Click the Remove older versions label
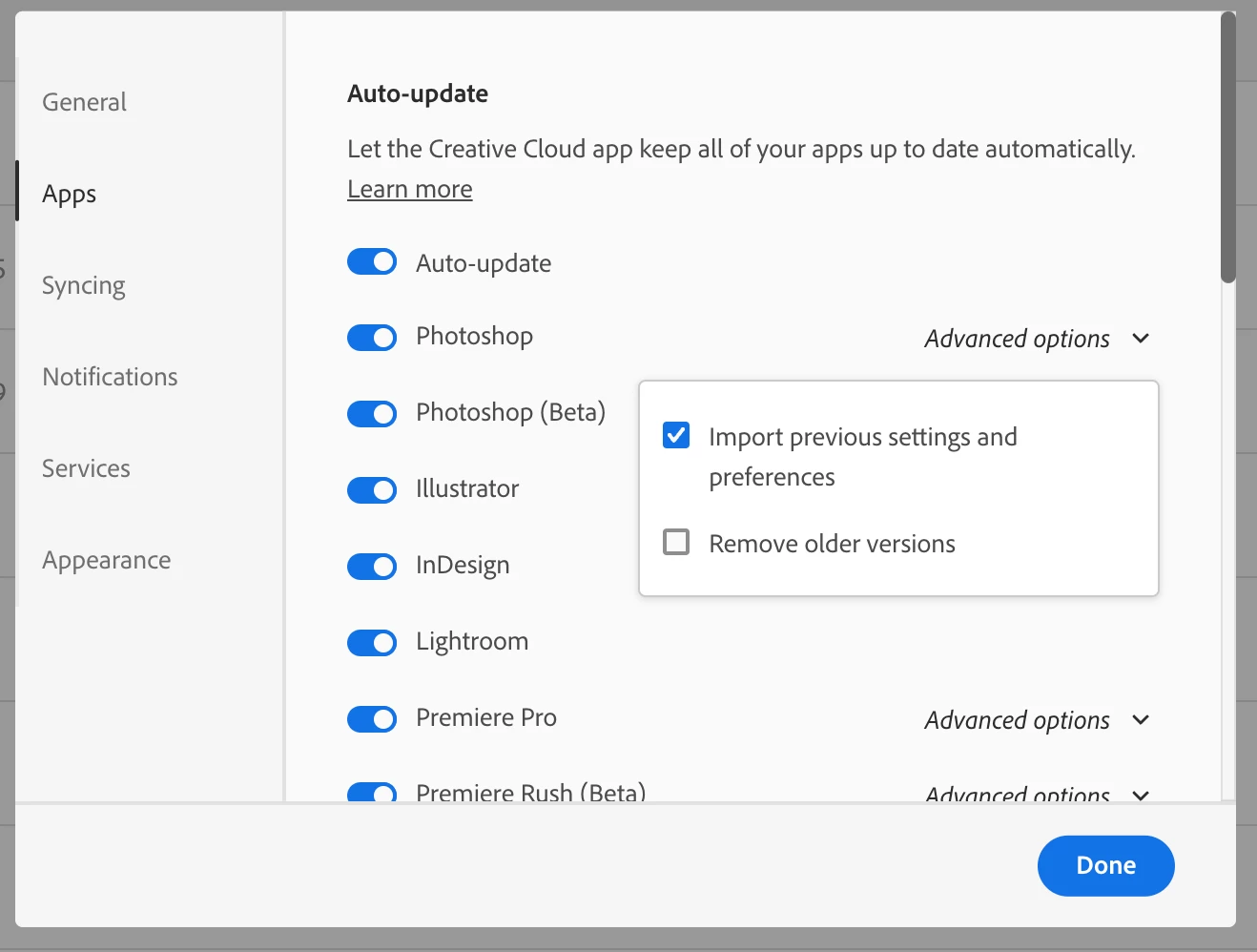 click(x=832, y=544)
